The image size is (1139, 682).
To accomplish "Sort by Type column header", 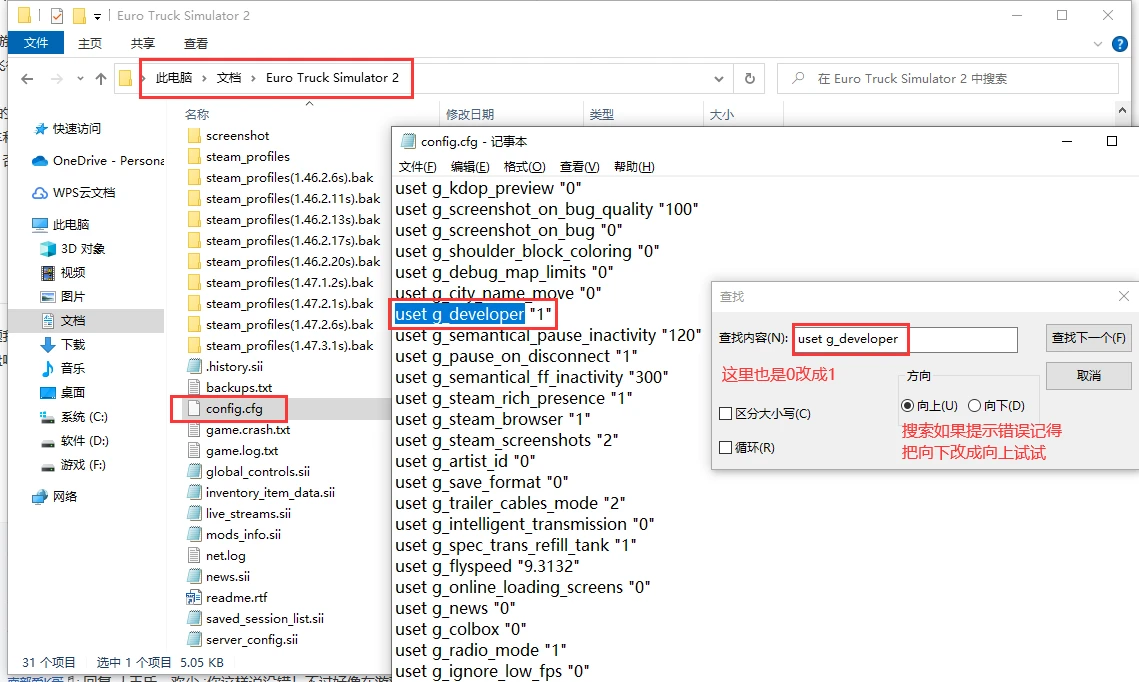I will [601, 115].
